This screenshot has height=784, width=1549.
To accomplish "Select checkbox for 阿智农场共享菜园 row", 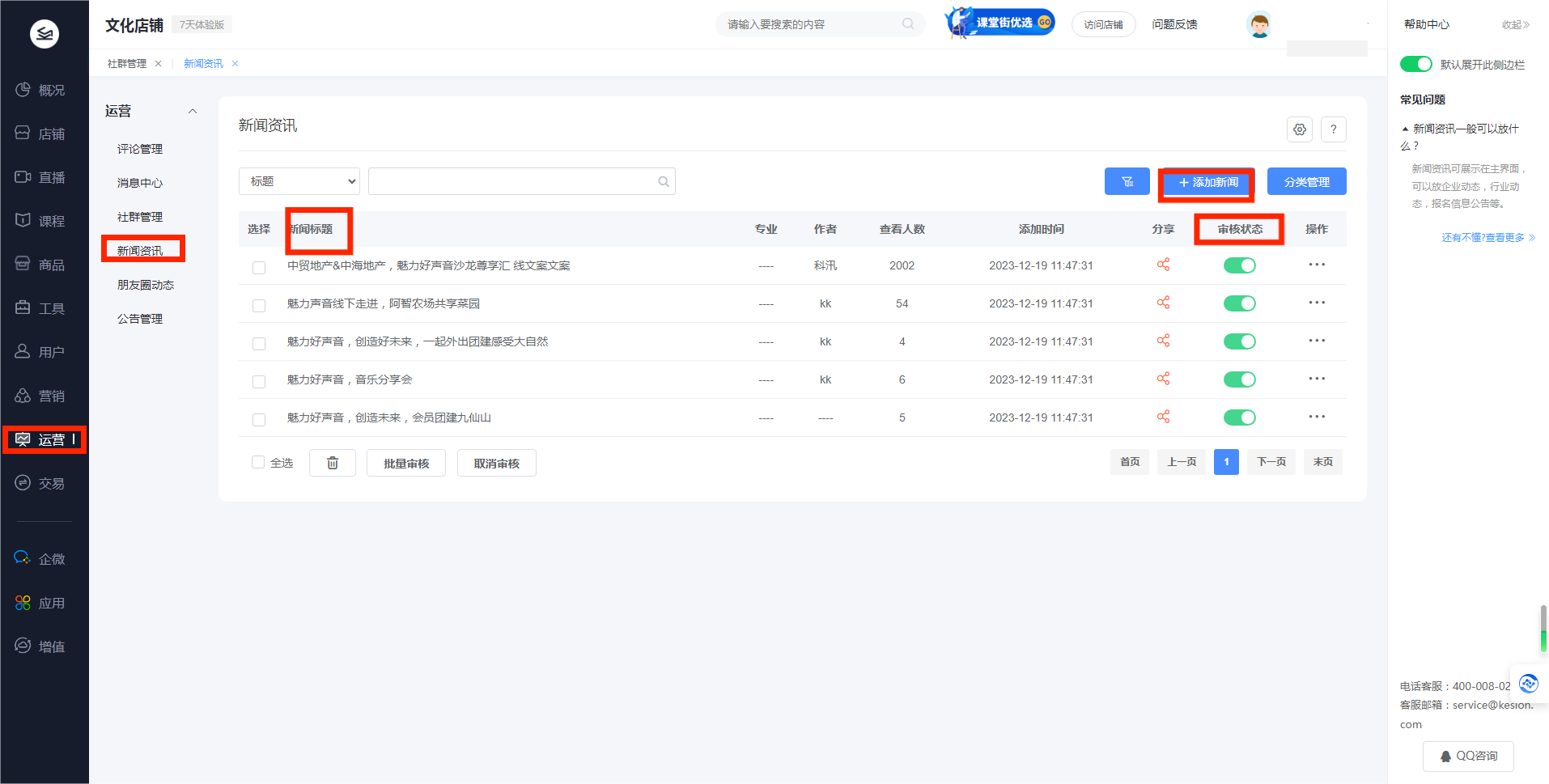I will (259, 305).
